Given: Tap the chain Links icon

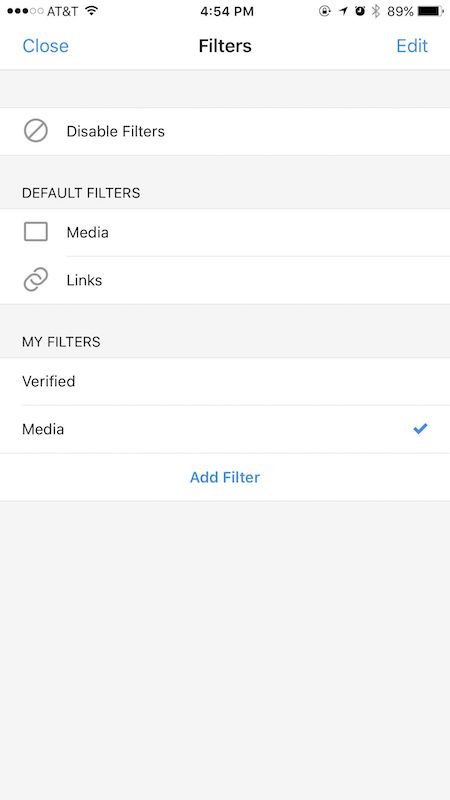Looking at the screenshot, I should pos(36,280).
